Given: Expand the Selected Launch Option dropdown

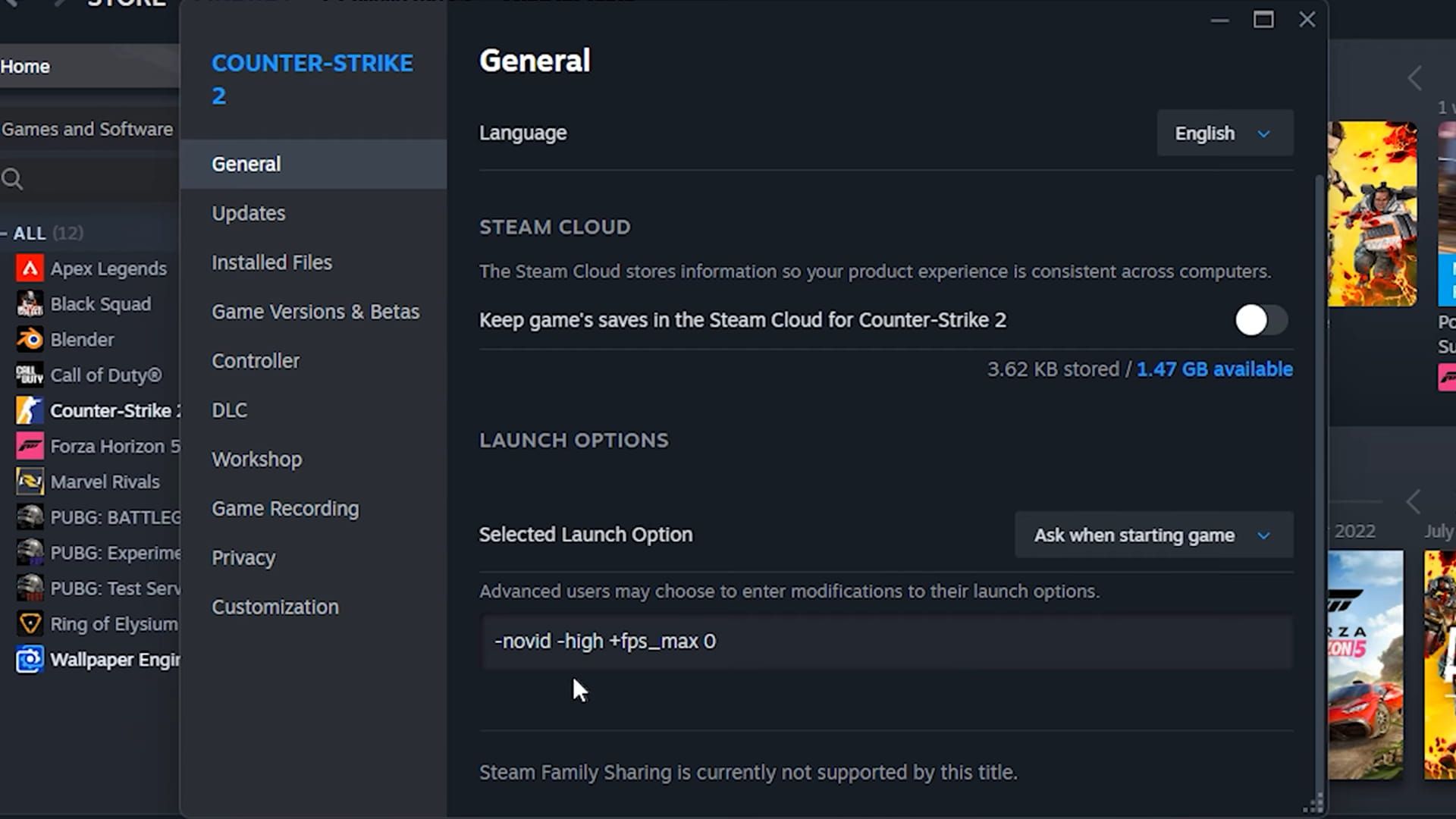Looking at the screenshot, I should point(1153,535).
